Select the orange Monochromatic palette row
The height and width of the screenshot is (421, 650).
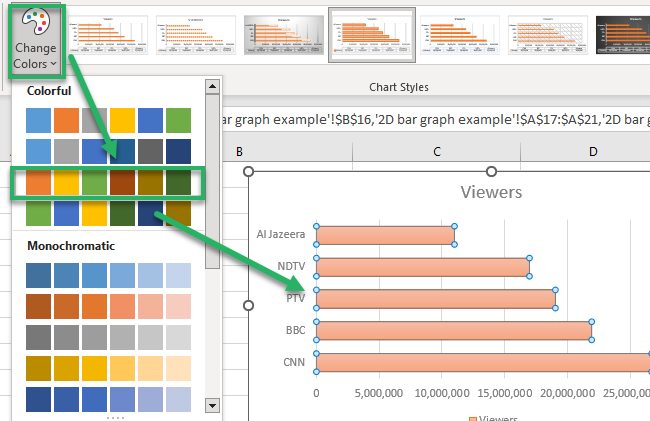(x=108, y=306)
